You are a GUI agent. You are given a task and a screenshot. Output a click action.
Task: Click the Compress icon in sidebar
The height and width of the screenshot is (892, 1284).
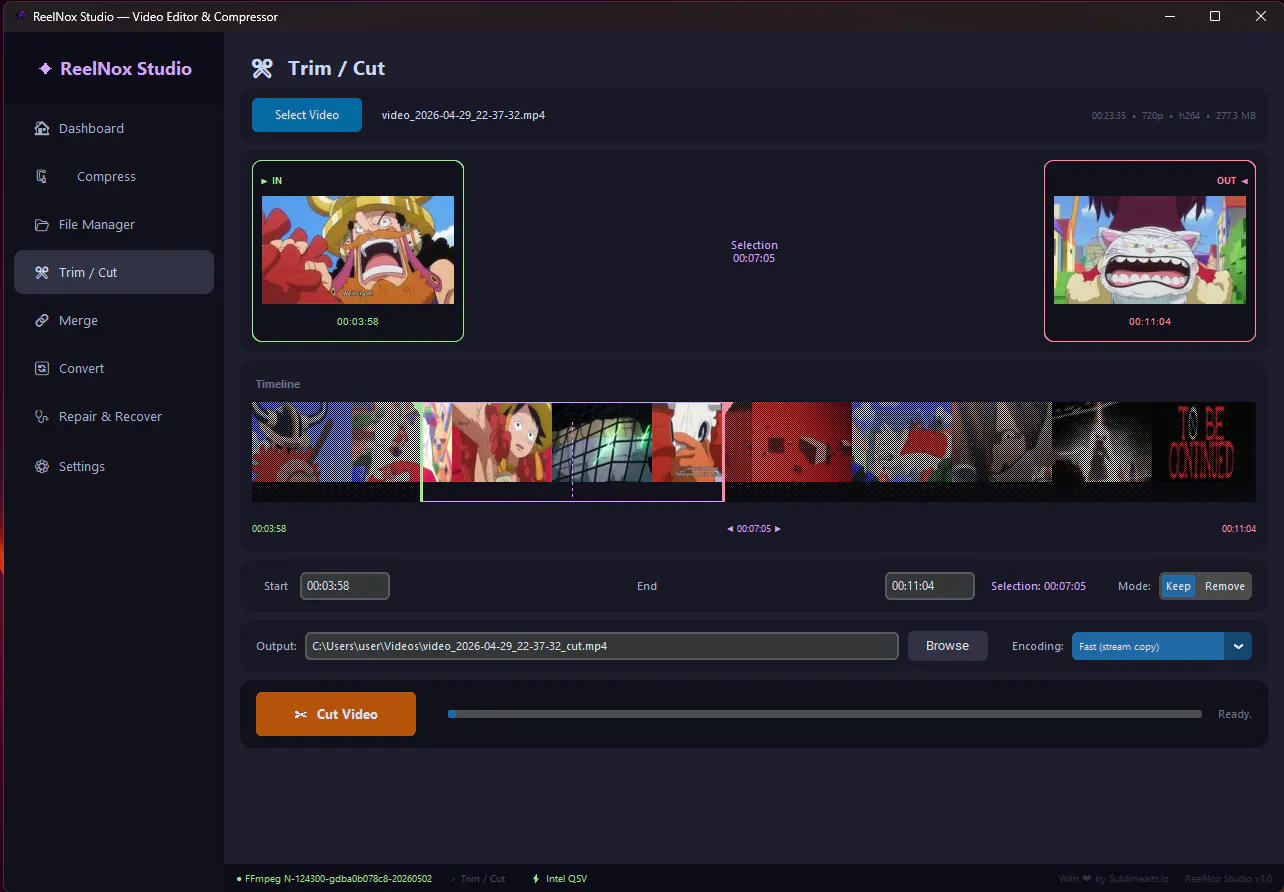[x=42, y=176]
